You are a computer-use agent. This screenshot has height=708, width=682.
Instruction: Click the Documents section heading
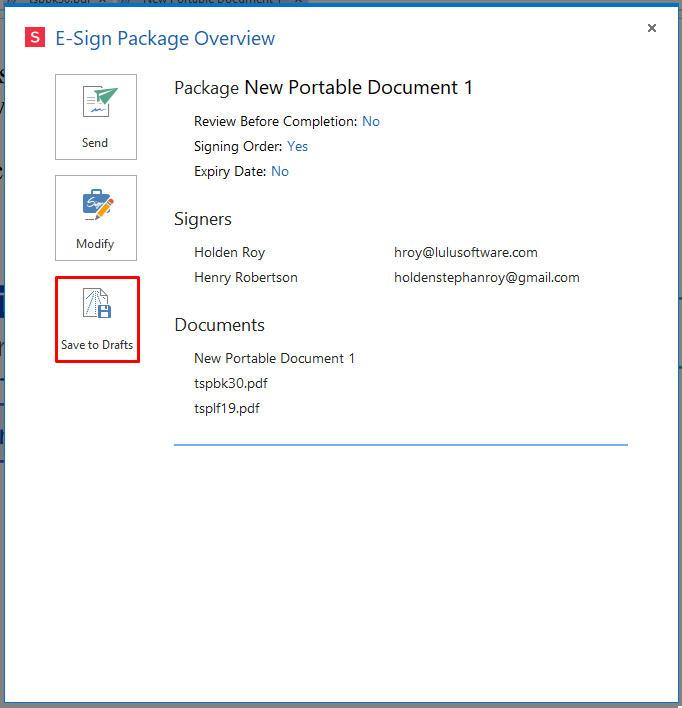219,325
